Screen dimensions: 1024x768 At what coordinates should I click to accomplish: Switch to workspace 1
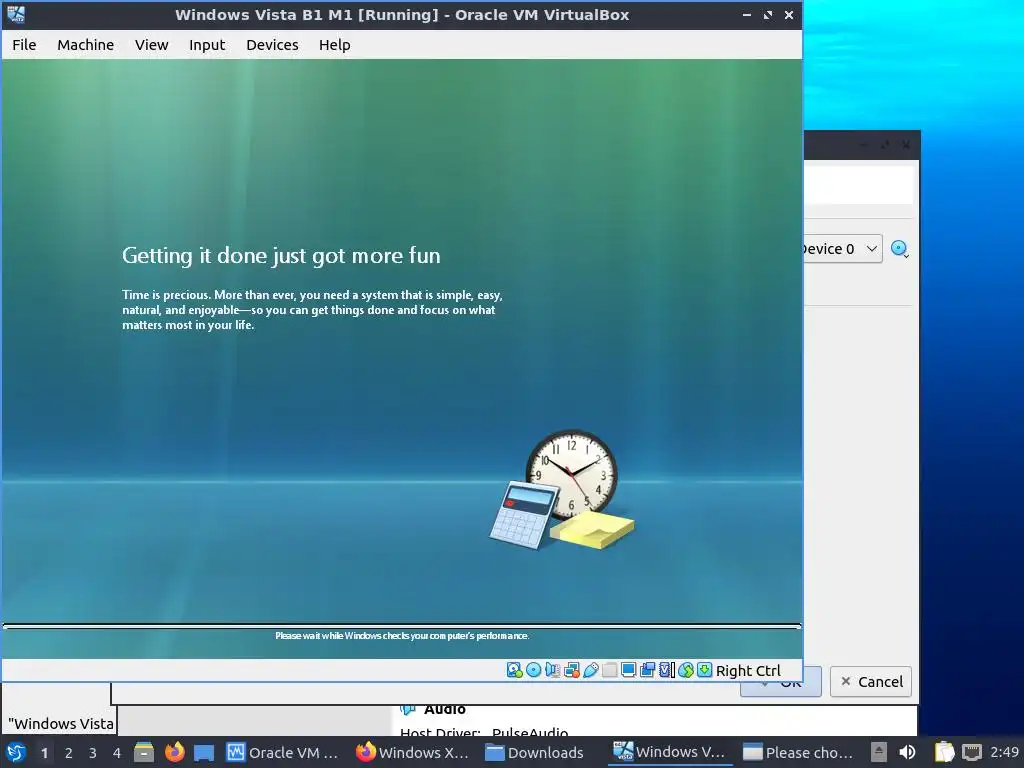44,753
